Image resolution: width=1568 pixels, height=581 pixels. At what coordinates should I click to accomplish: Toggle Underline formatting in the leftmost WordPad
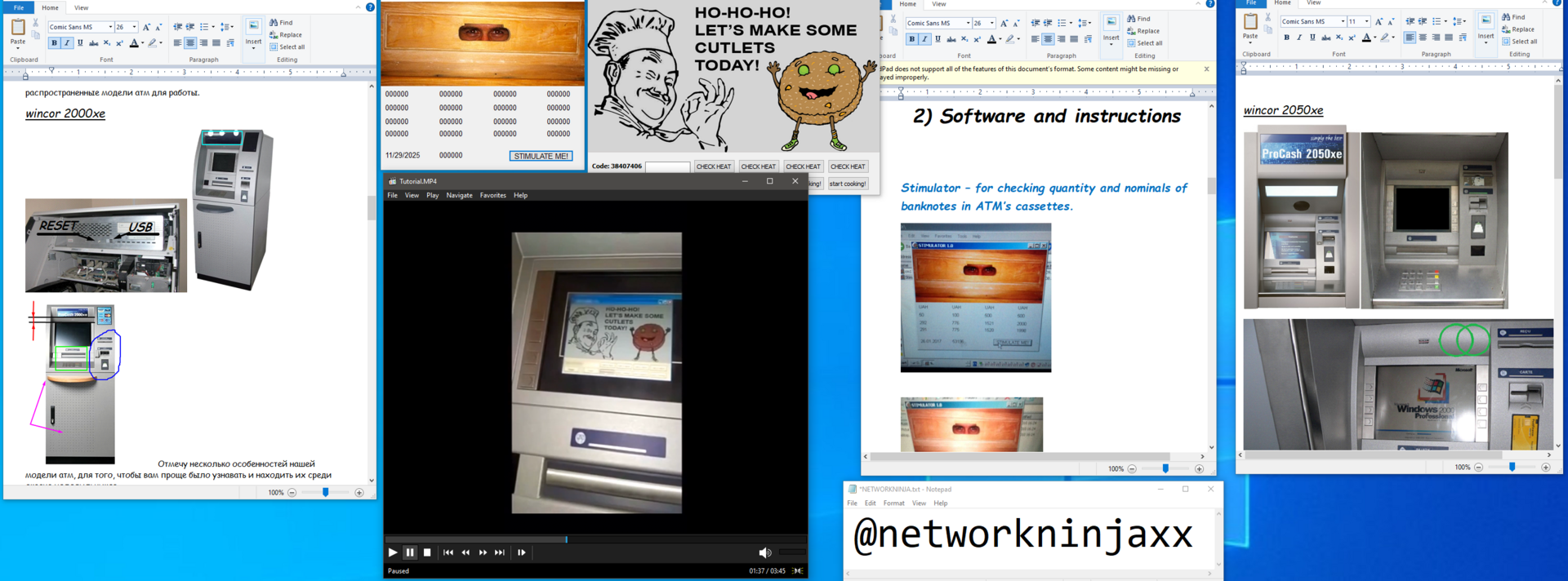[80, 43]
